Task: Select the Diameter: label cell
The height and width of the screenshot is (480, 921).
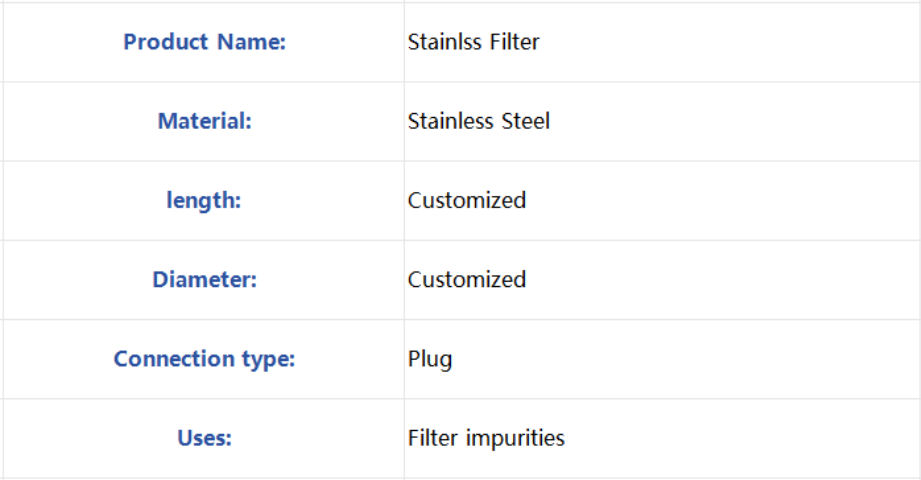Action: (x=204, y=280)
